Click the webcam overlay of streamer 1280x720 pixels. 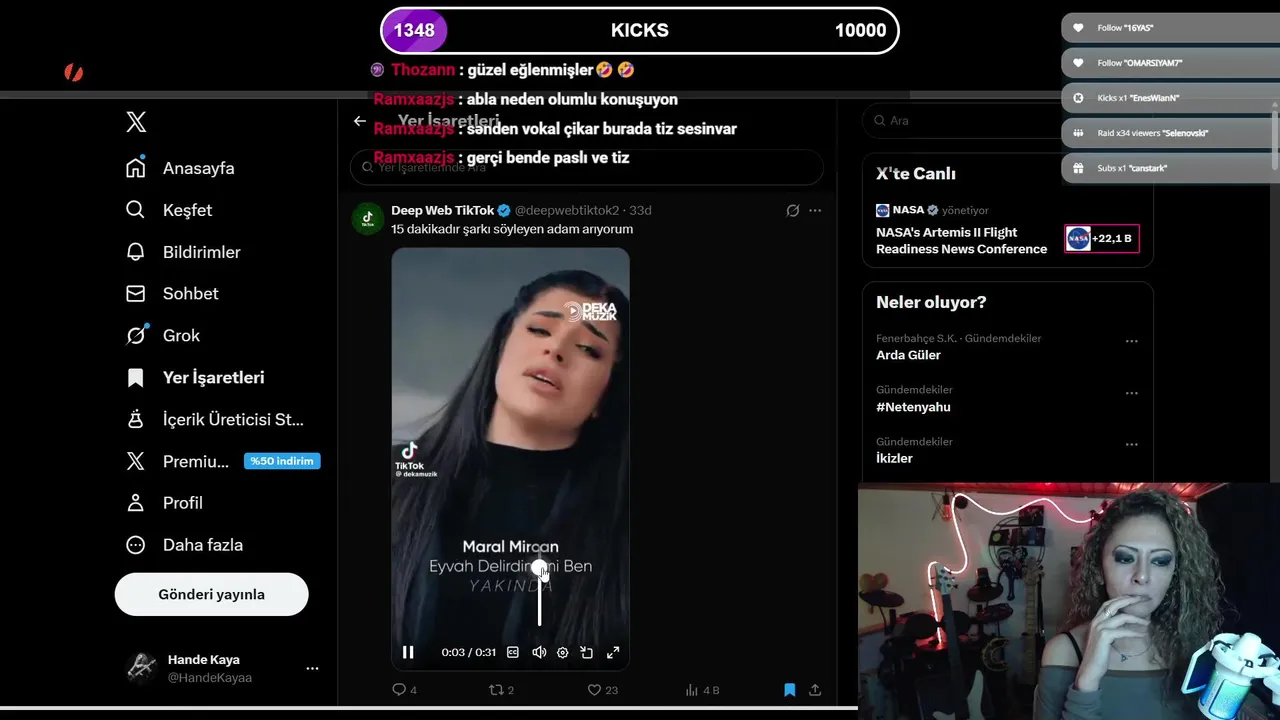click(1069, 600)
